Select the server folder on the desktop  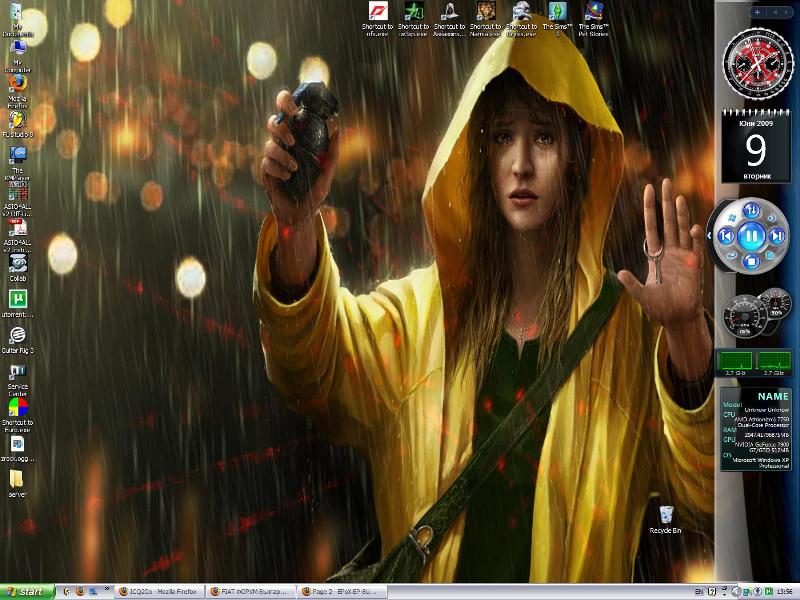[17, 478]
